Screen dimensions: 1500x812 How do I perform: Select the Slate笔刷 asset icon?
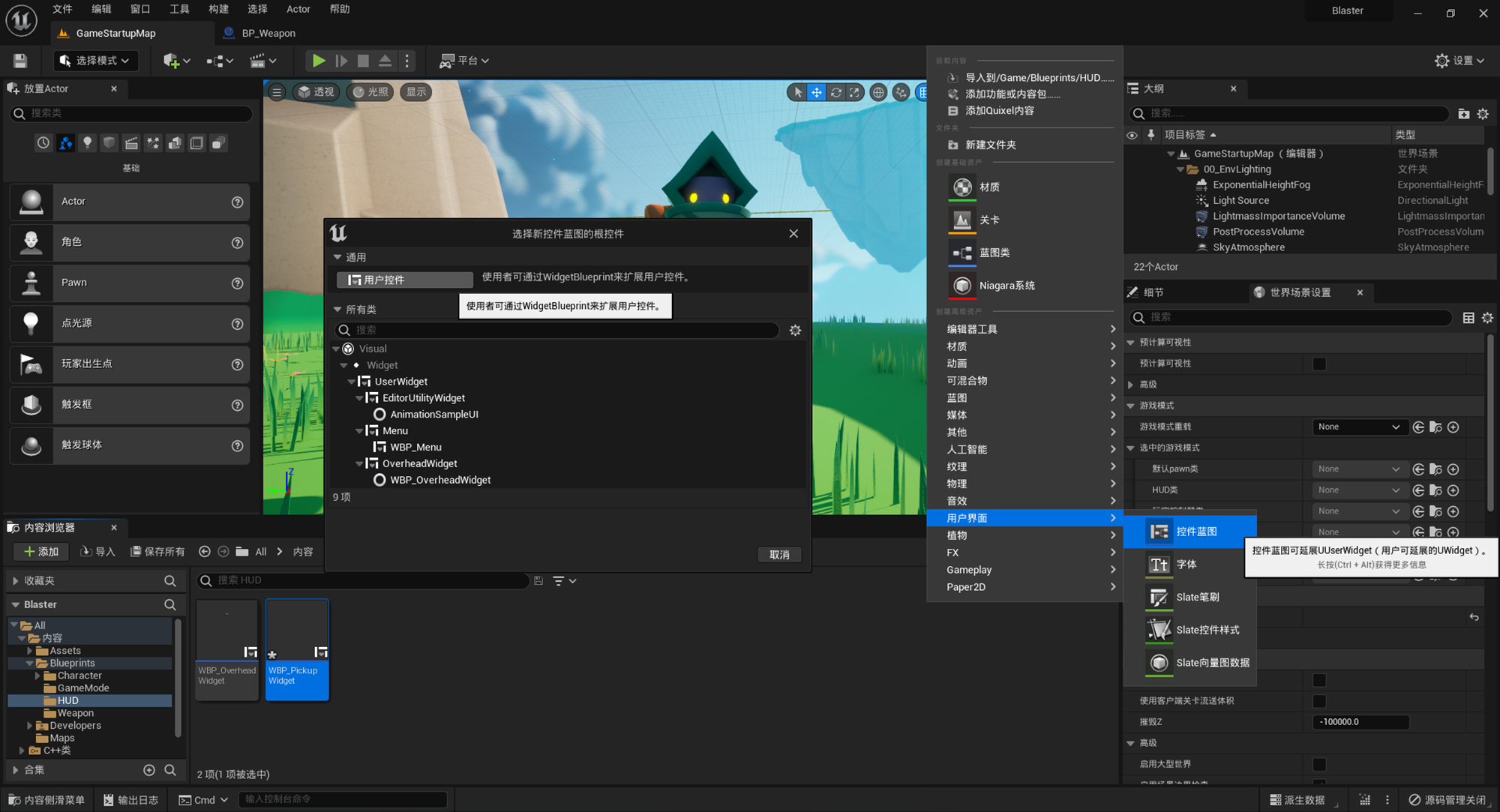(1159, 598)
